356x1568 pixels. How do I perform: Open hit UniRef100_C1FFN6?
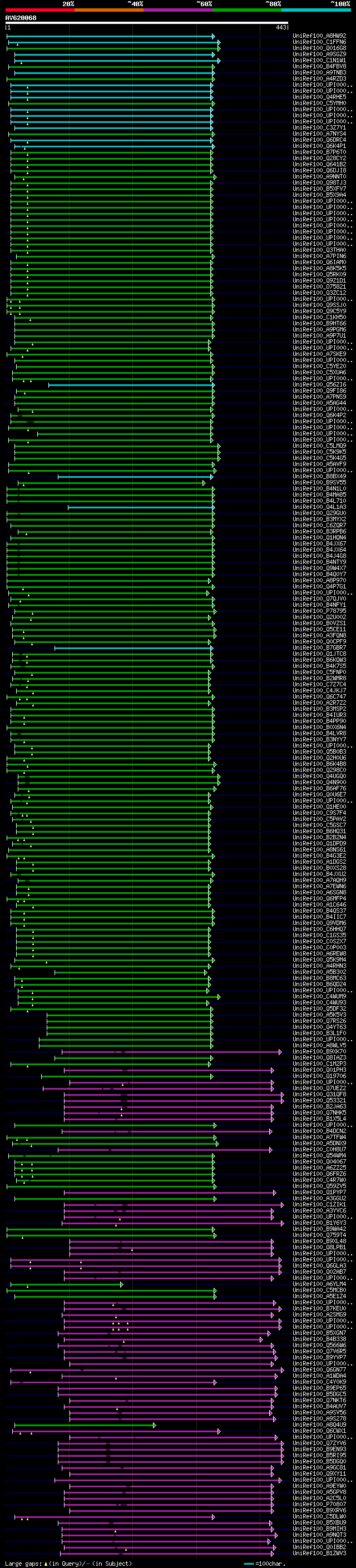coord(319,42)
